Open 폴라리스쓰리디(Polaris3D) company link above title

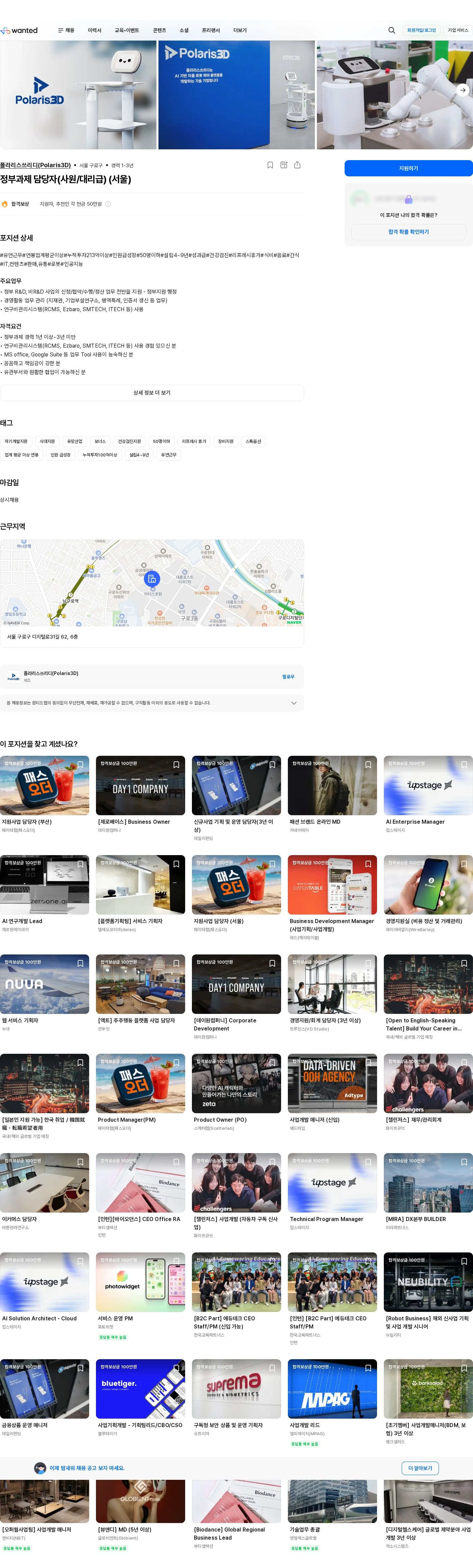35,165
